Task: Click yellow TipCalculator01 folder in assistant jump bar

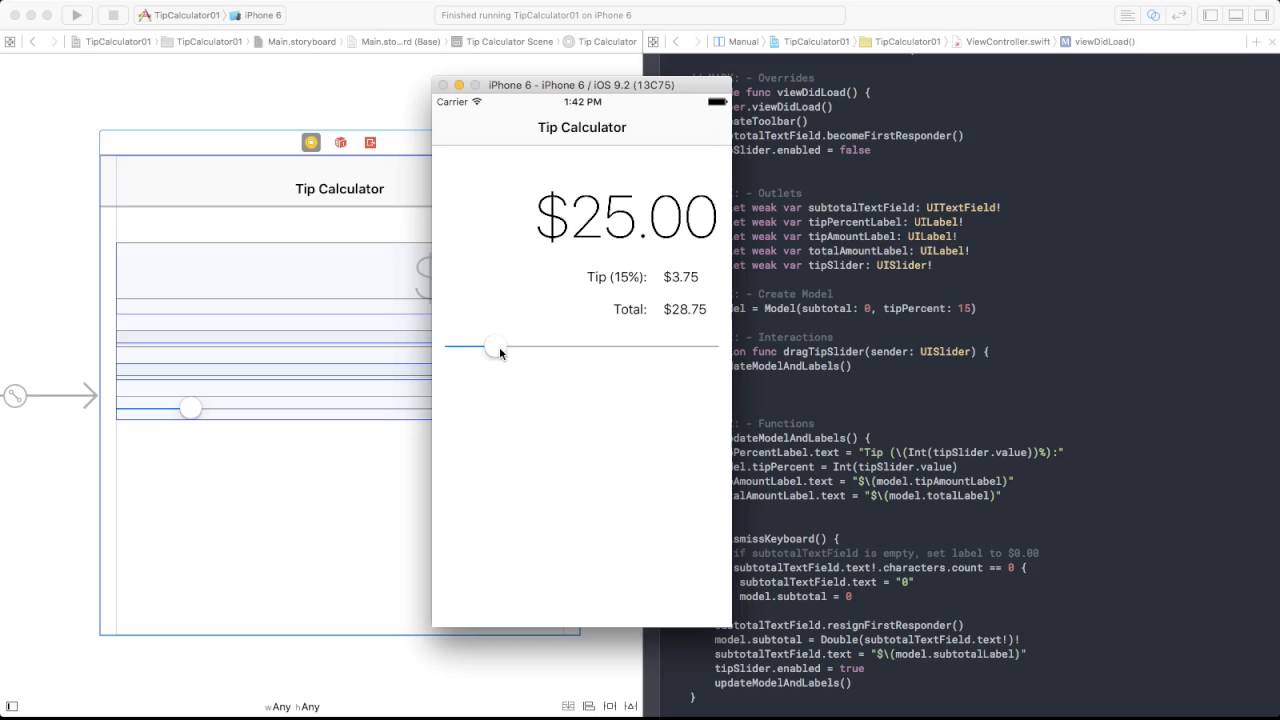Action: [x=900, y=42]
